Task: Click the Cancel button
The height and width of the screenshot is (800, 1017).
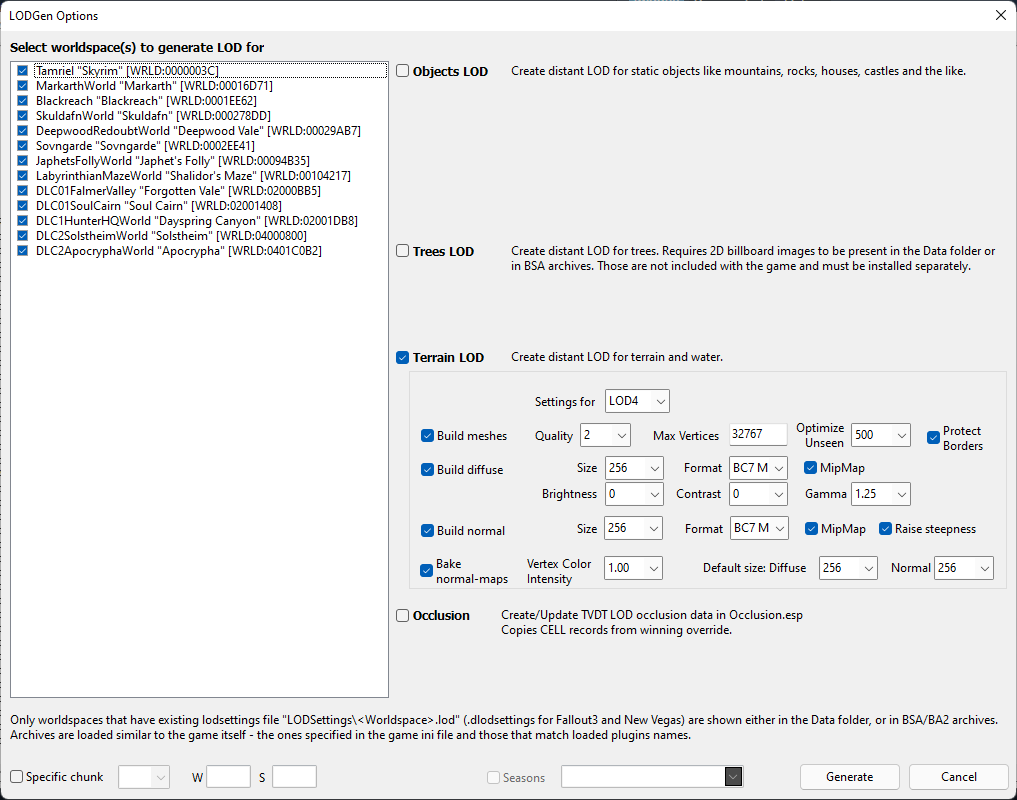Action: tap(959, 777)
